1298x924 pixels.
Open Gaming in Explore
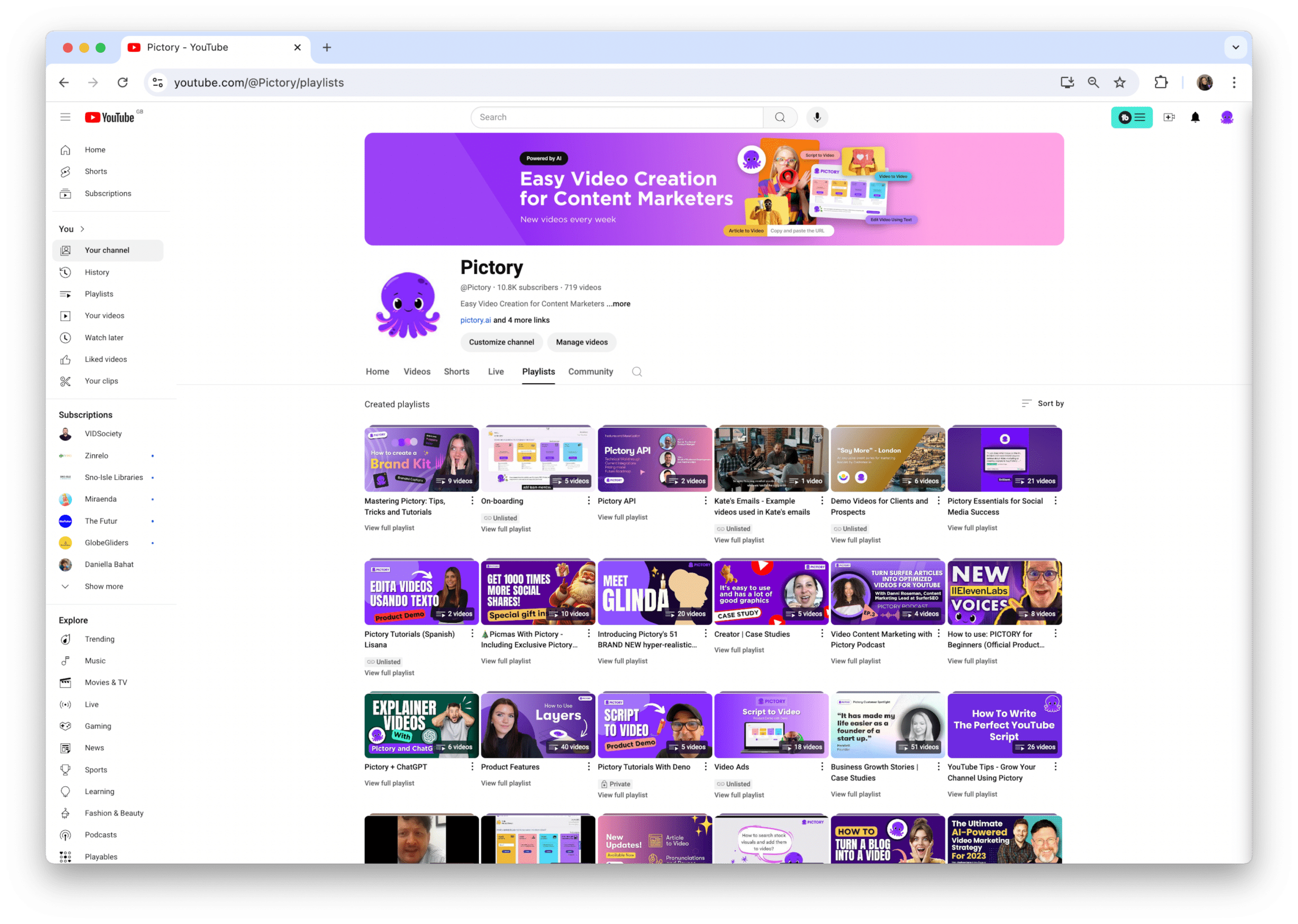tap(108, 726)
